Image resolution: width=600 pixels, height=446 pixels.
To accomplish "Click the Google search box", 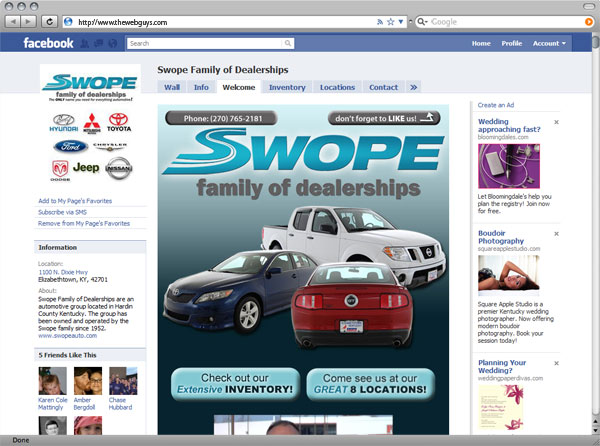I will 506,22.
